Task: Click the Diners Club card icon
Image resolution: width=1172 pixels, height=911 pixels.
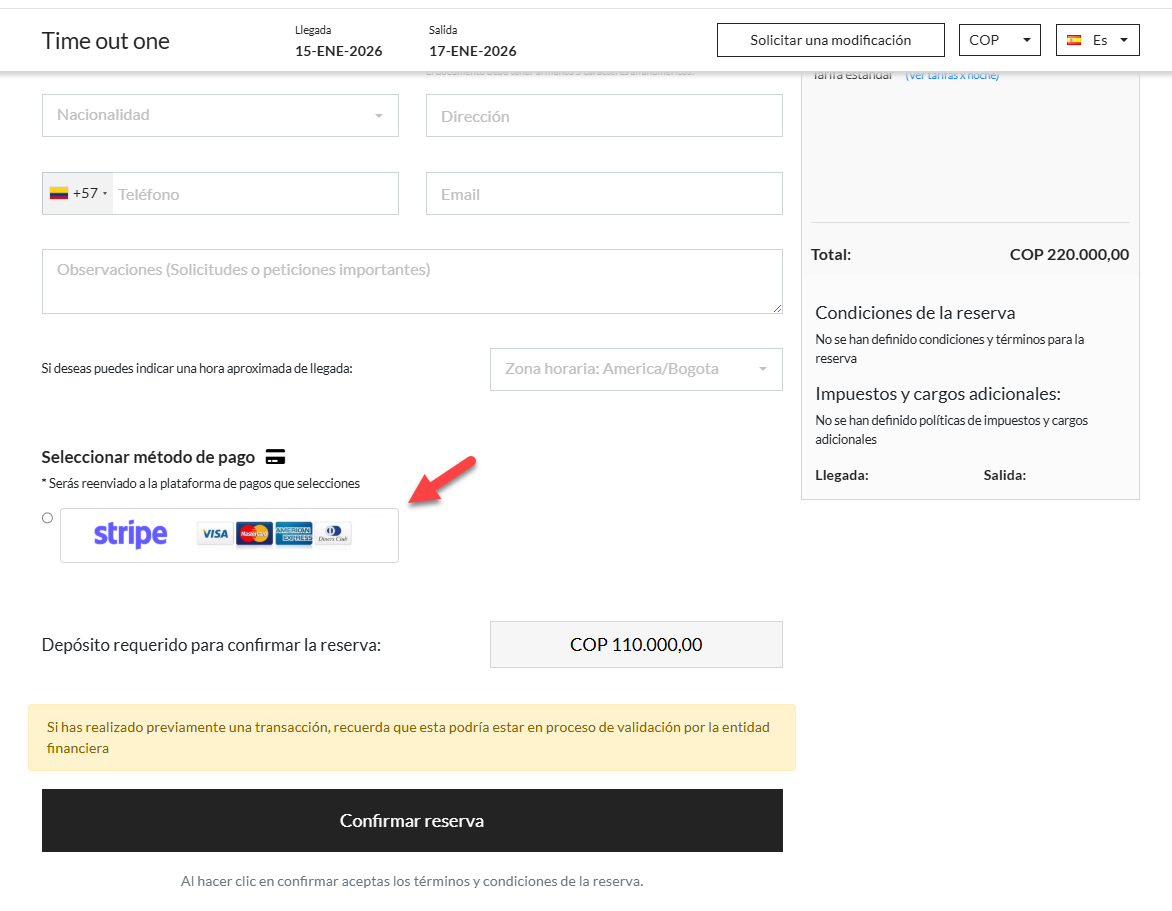Action: point(333,534)
